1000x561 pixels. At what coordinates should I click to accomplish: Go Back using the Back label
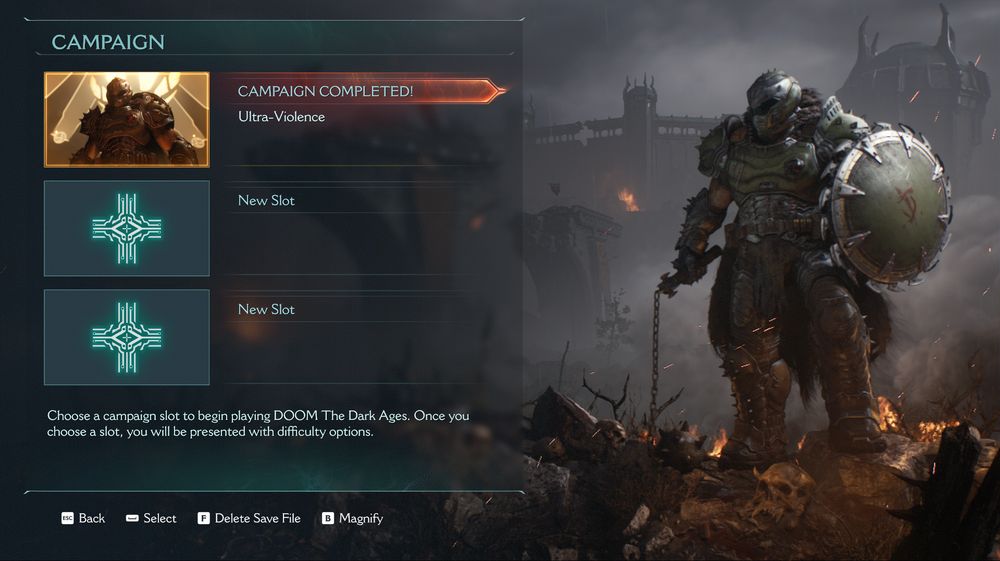click(92, 518)
